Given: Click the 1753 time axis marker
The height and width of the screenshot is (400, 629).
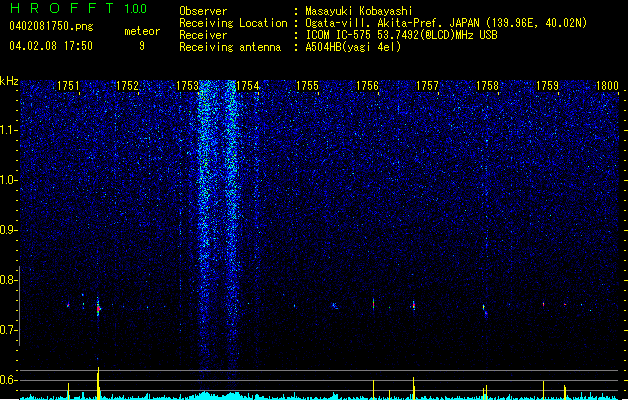Looking at the screenshot, I should click(187, 86).
